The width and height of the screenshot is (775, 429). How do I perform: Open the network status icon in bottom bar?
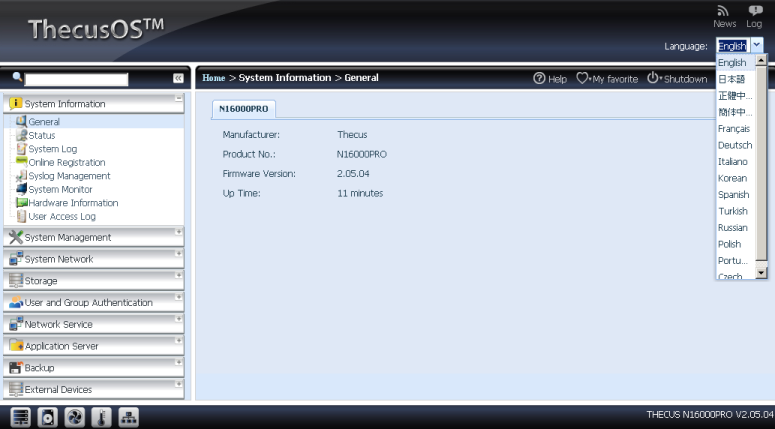[129, 418]
